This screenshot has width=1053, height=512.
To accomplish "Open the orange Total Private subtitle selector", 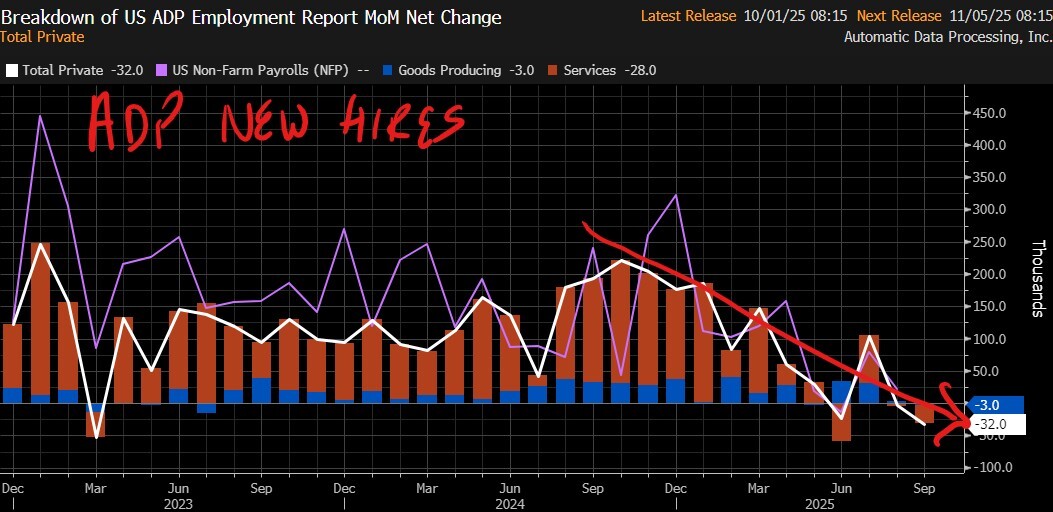I will coord(42,37).
